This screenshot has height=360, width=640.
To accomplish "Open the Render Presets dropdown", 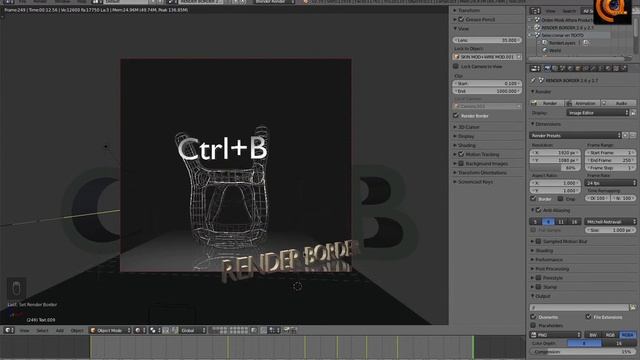I will [x=576, y=135].
